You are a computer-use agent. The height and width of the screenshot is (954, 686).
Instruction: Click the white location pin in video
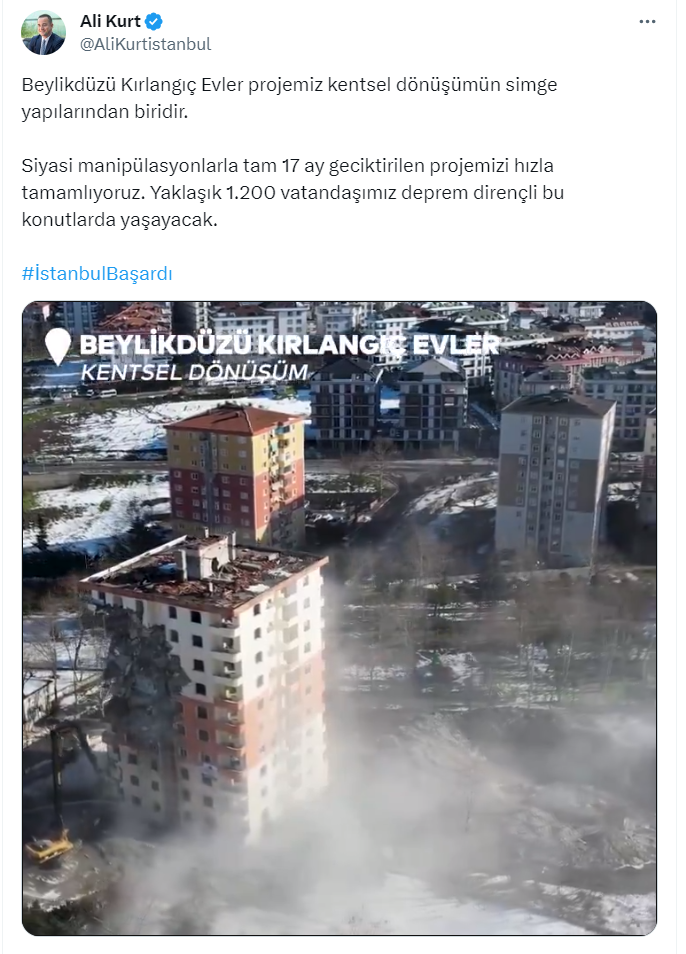58,346
